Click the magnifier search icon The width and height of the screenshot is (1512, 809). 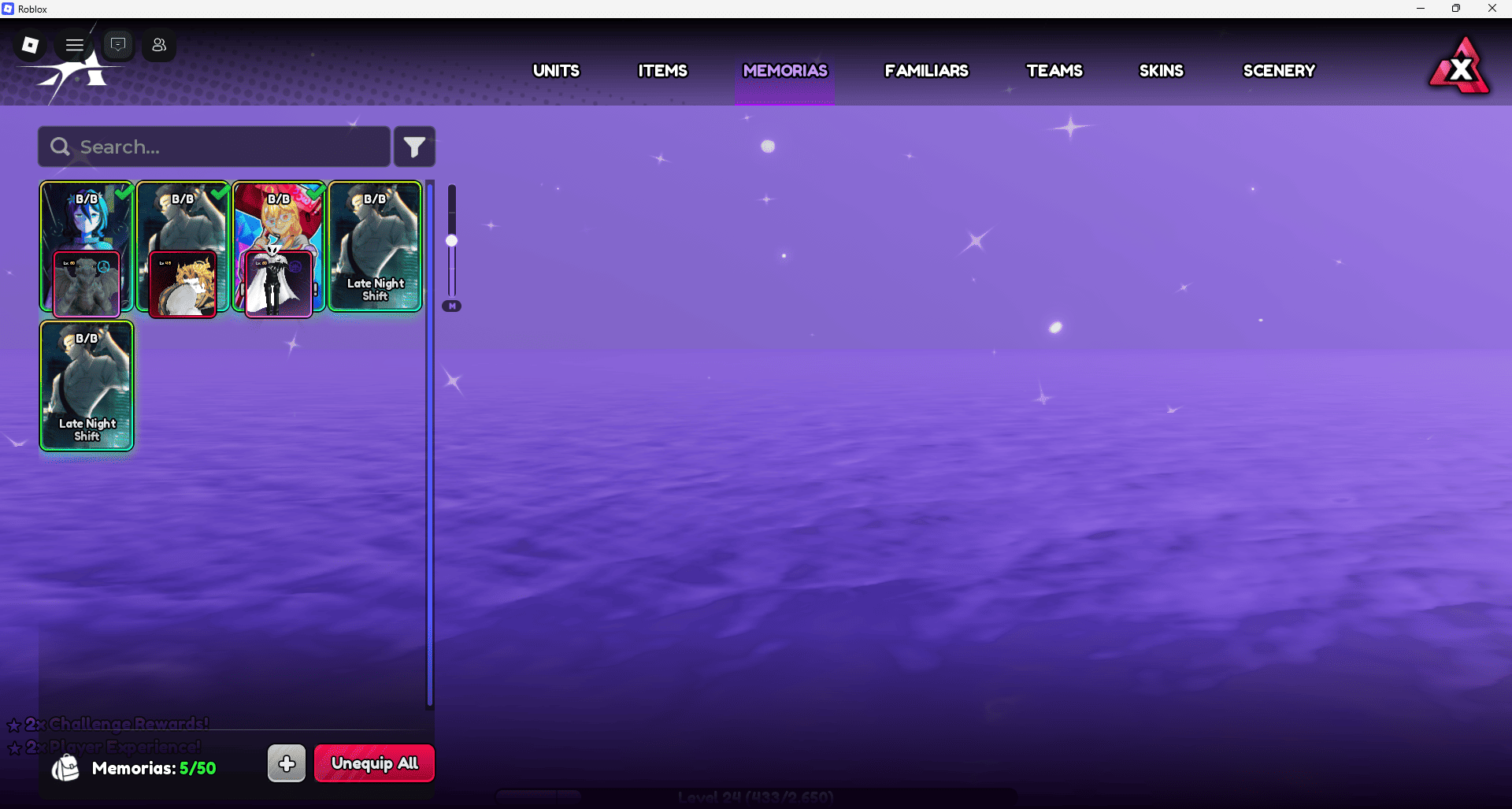pos(60,147)
